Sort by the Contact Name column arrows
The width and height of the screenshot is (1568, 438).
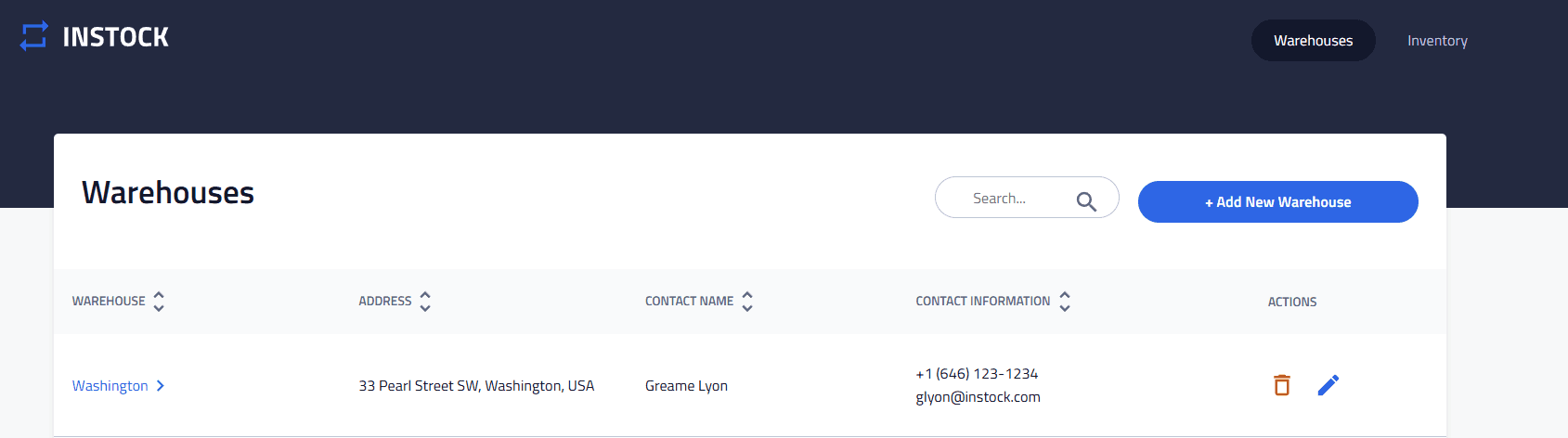tap(747, 302)
